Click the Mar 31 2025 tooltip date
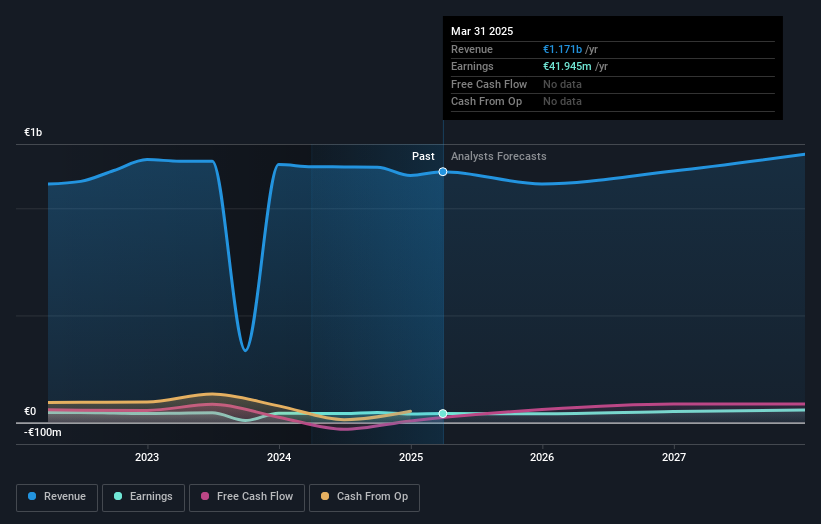Image resolution: width=821 pixels, height=524 pixels. [x=482, y=31]
